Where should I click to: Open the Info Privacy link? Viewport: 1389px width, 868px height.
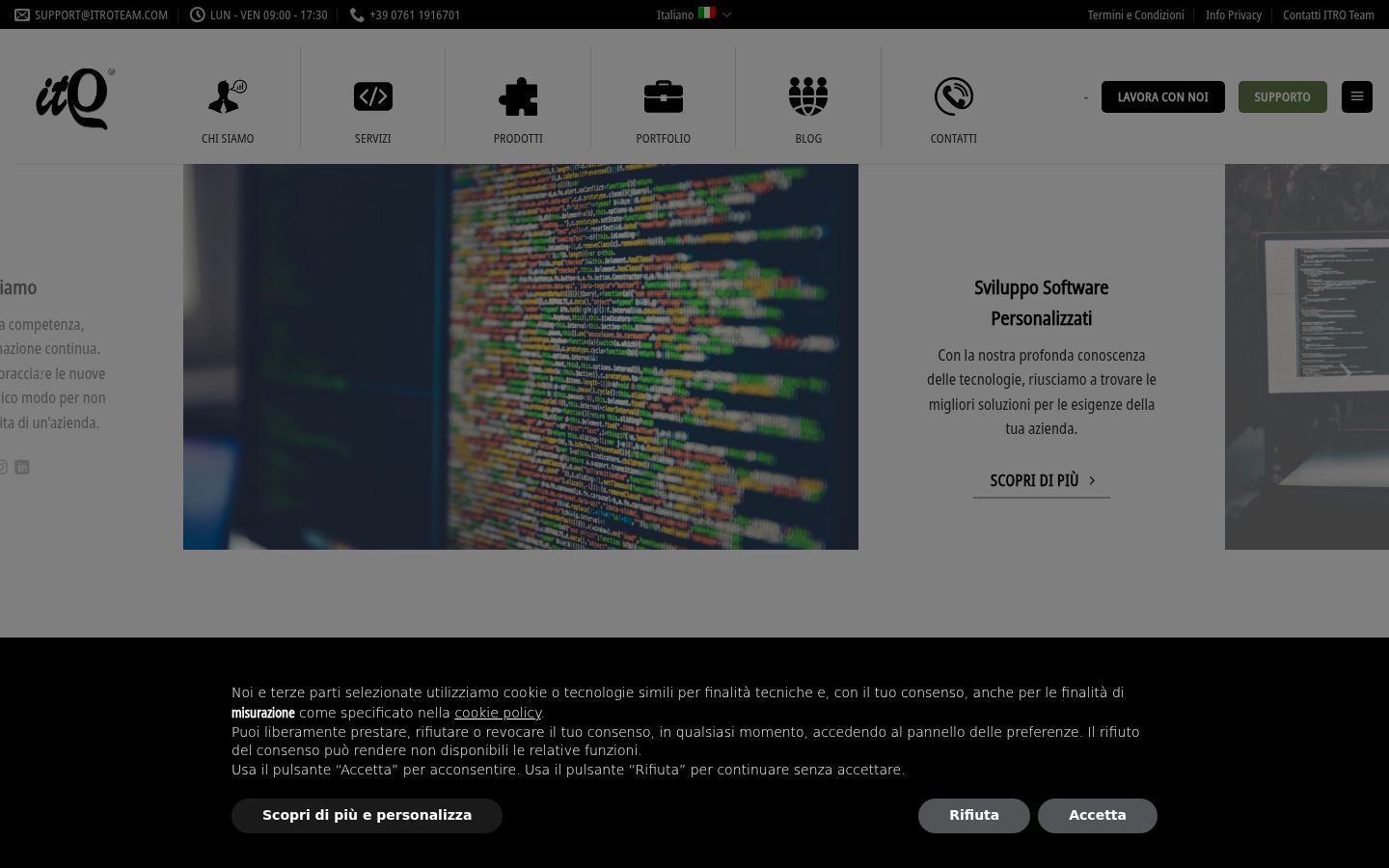point(1234,14)
